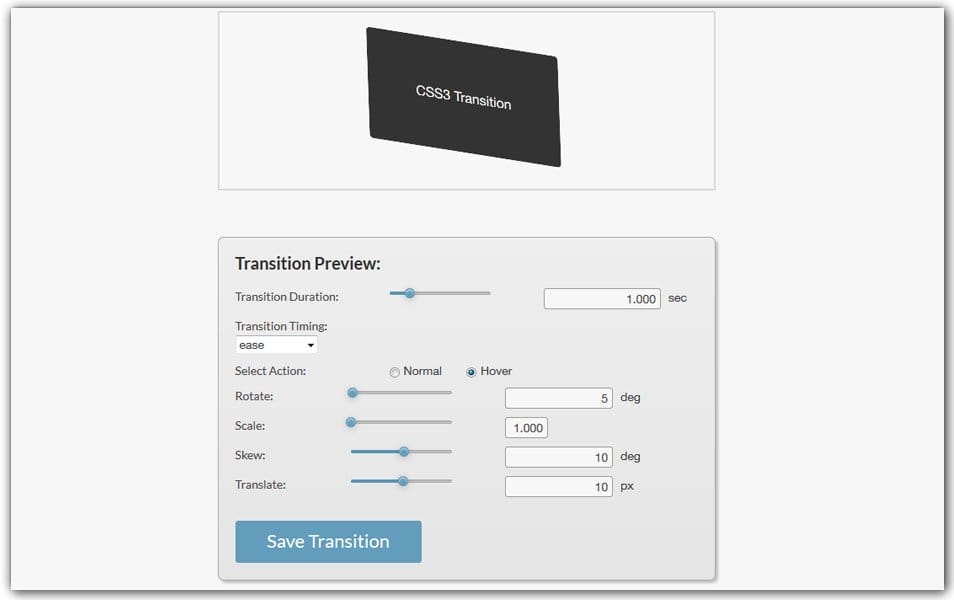Click the Skew slider handle
This screenshot has width=954, height=600.
pyautogui.click(x=403, y=451)
